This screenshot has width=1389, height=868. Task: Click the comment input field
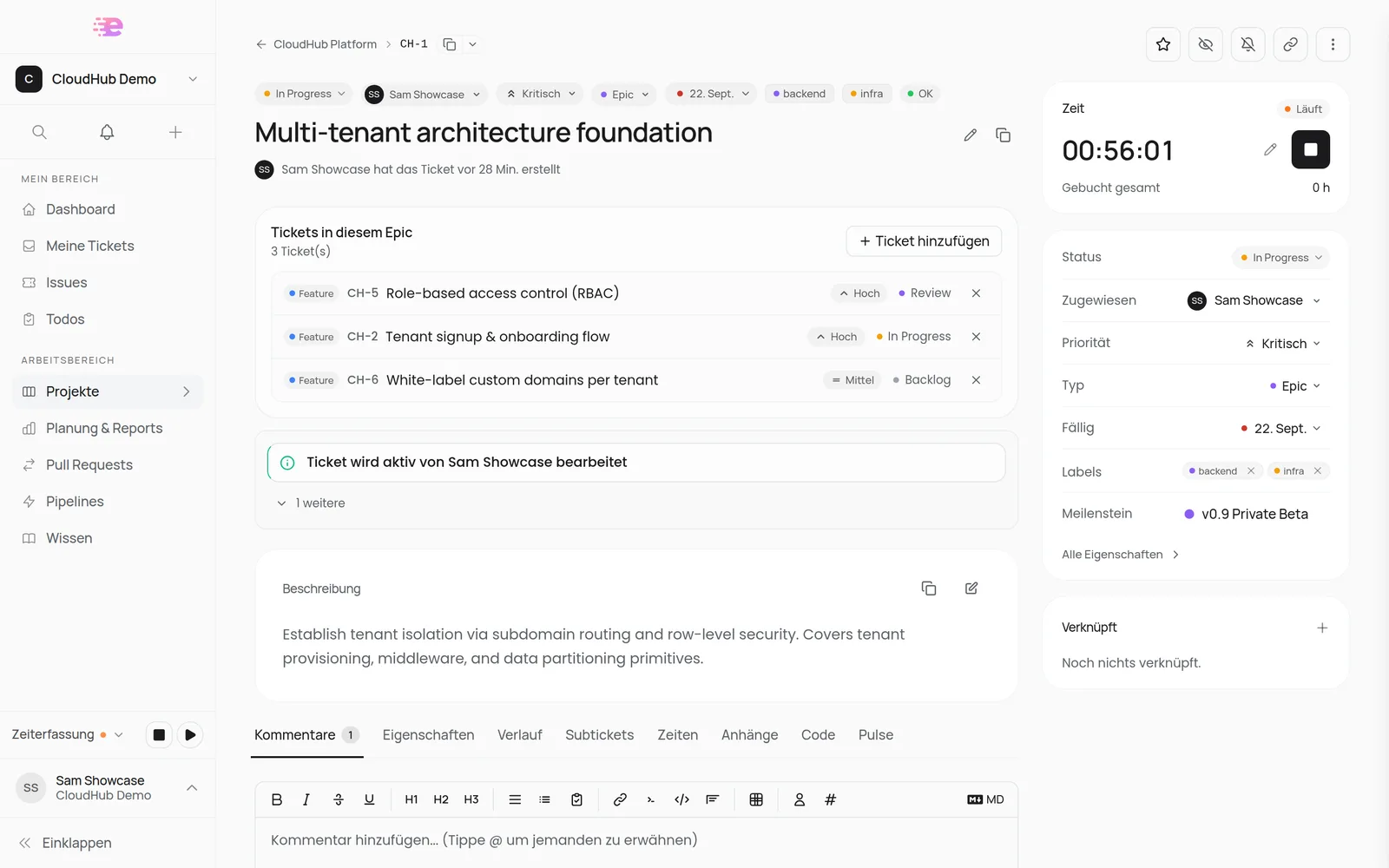click(x=636, y=840)
